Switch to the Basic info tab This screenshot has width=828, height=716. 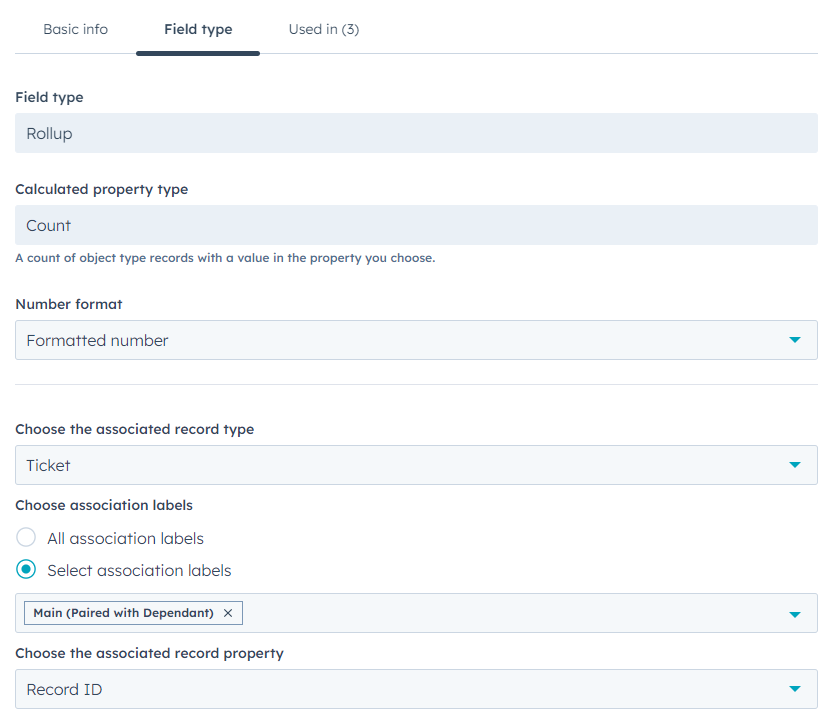pyautogui.click(x=75, y=29)
